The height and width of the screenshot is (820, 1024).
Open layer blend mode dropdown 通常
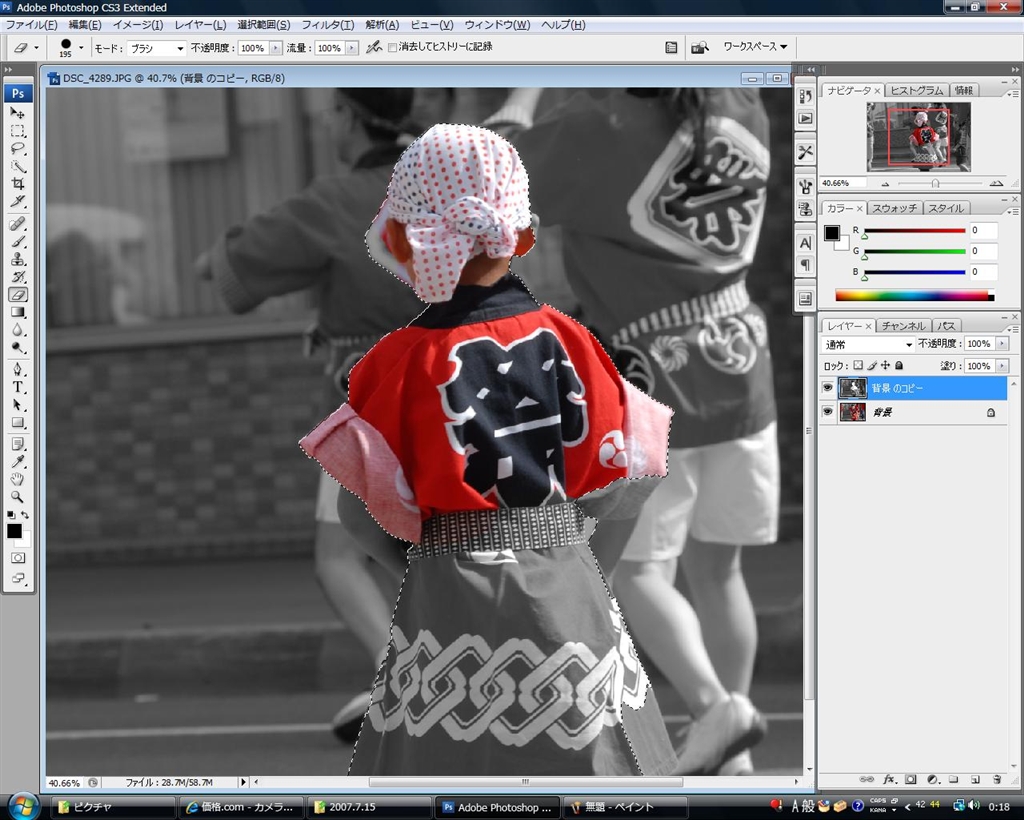point(867,344)
